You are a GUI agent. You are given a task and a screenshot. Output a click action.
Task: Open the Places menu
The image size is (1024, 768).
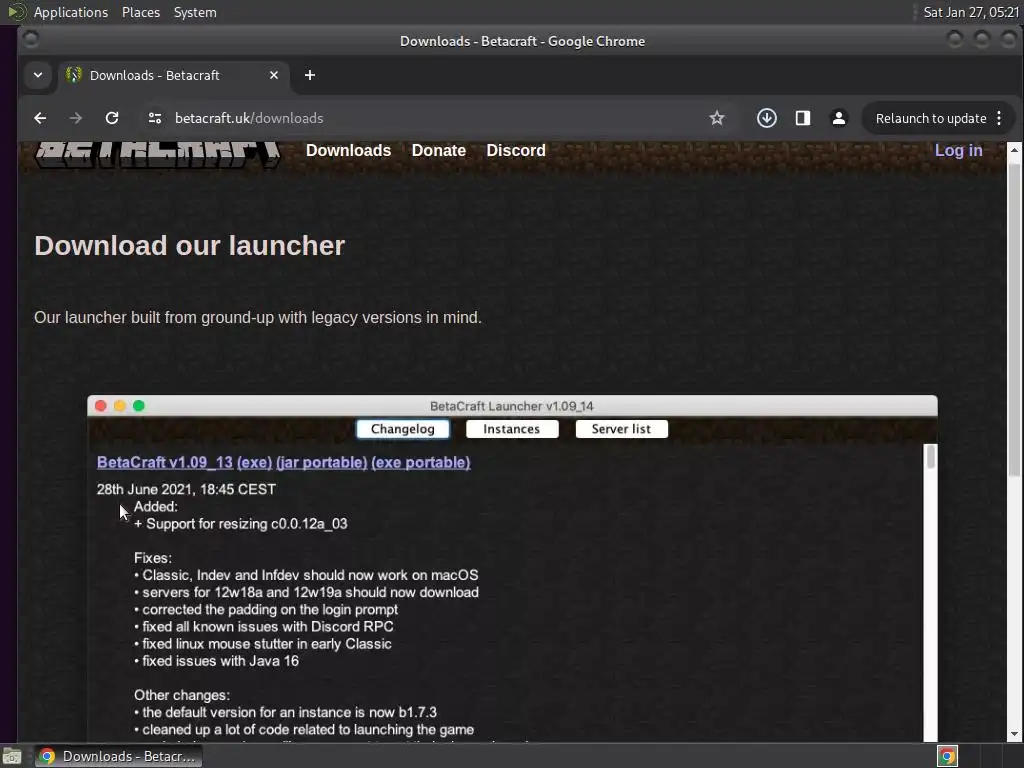[141, 12]
